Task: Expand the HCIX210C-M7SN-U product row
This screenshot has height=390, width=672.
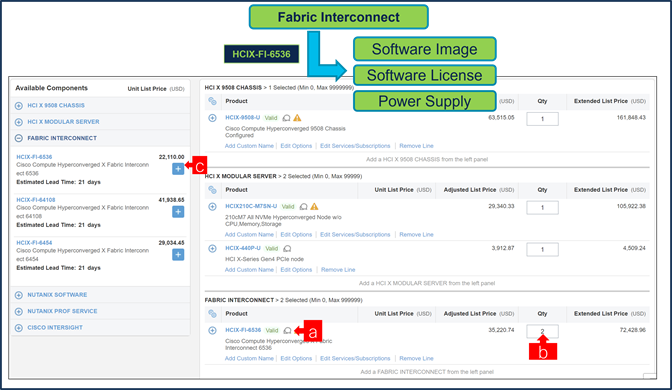Action: [212, 206]
